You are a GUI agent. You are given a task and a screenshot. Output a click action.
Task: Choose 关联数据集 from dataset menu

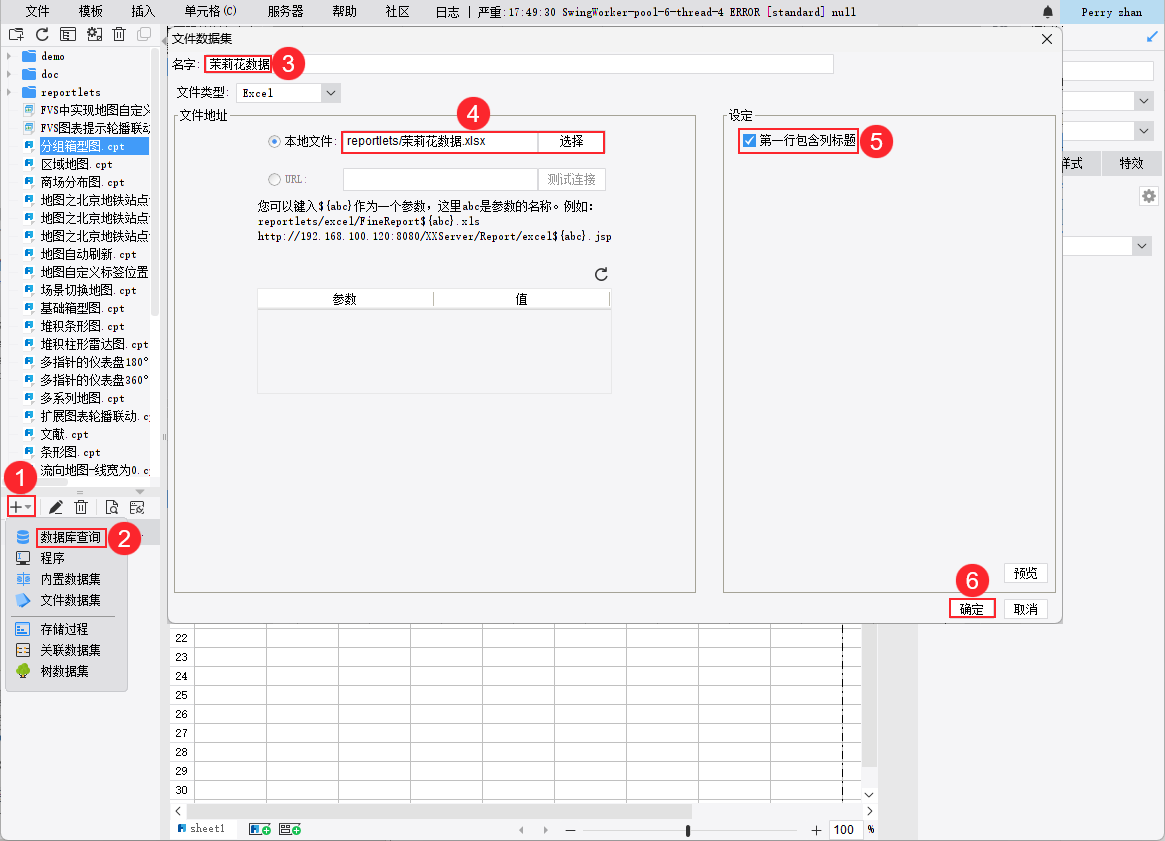71,650
